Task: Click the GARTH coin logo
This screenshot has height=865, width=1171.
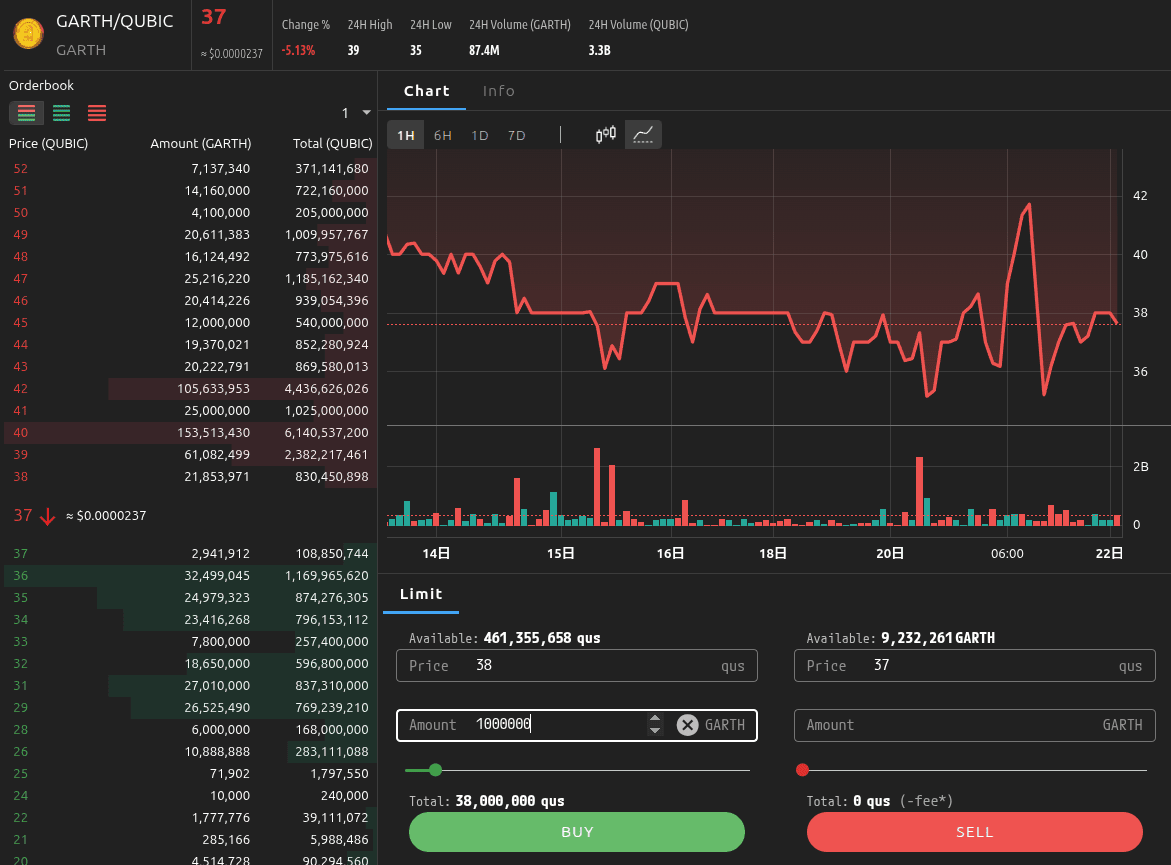Action: (x=27, y=35)
